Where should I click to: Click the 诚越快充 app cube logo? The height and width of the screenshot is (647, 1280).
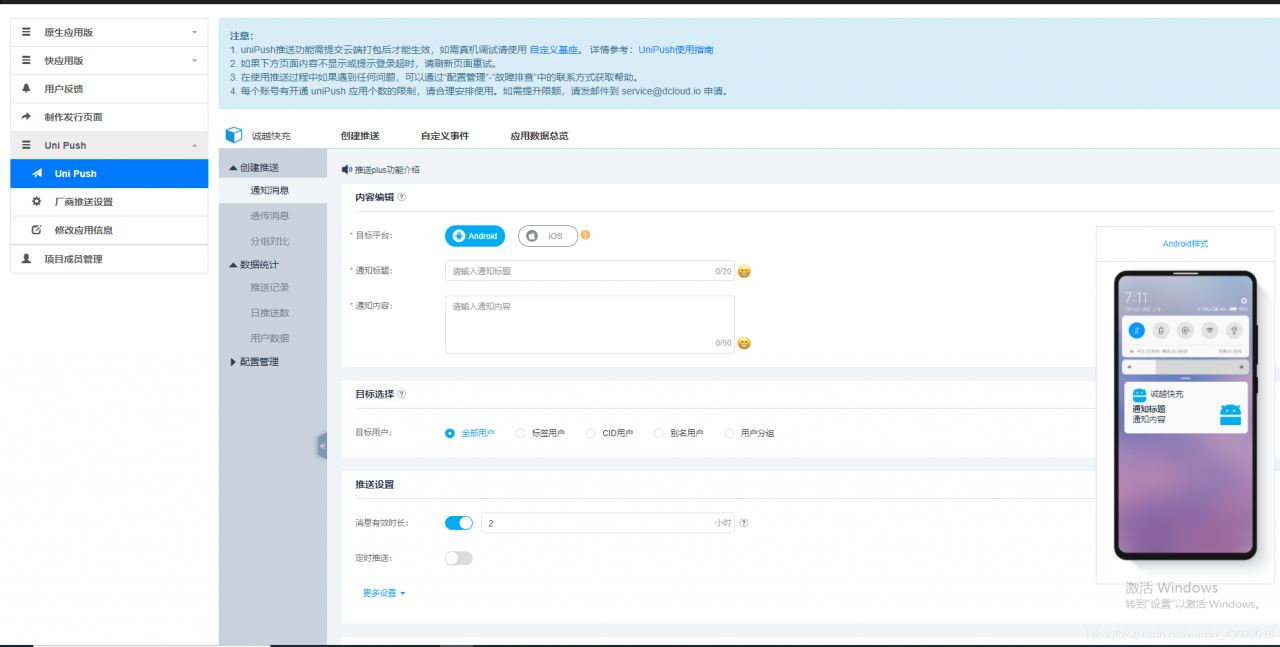point(233,134)
